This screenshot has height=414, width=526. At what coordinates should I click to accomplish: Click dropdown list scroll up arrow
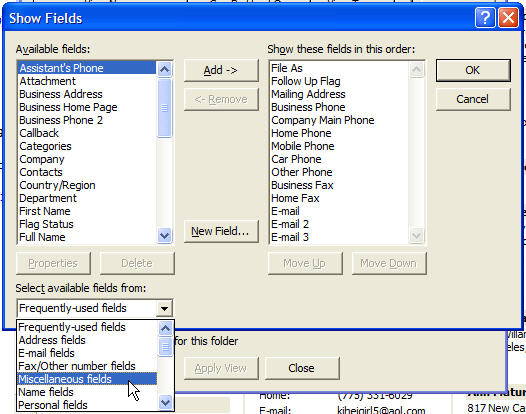[x=165, y=328]
